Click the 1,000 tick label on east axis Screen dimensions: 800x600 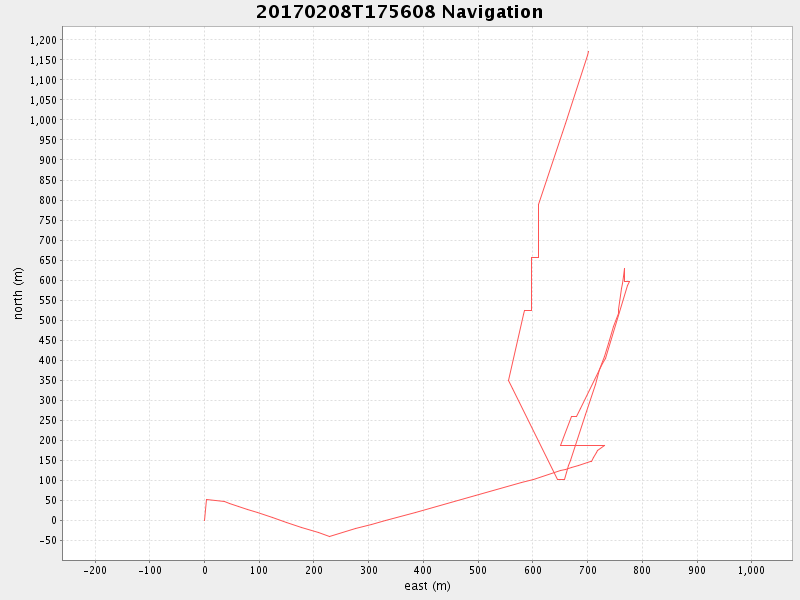(751, 570)
